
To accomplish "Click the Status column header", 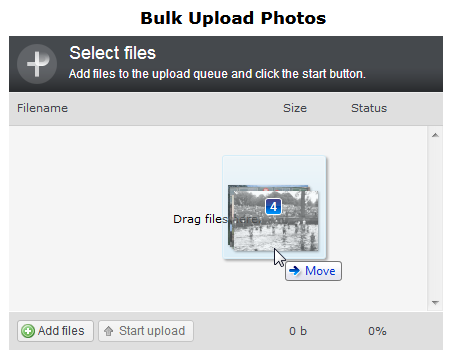I will pos(369,108).
